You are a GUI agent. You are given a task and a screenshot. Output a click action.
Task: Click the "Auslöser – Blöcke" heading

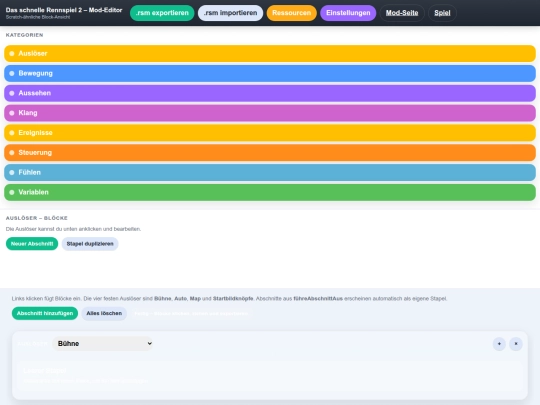tap(37, 218)
